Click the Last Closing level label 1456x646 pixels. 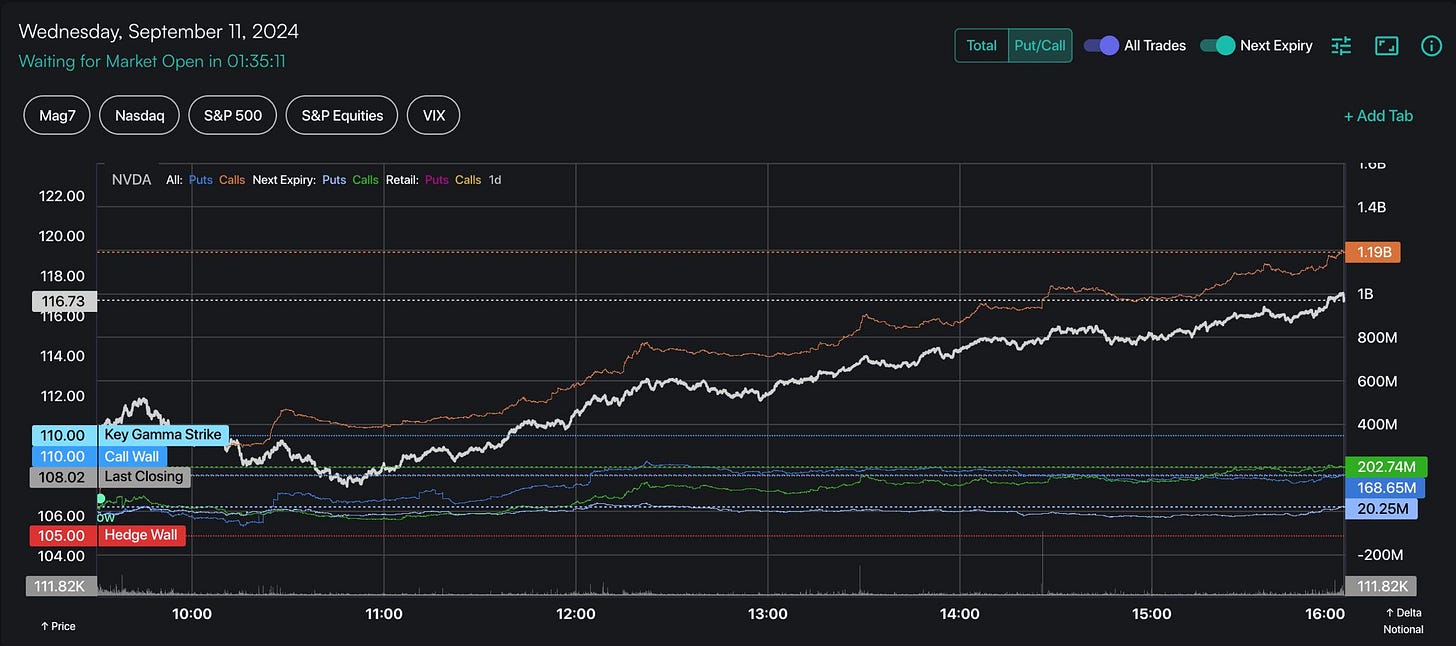(x=144, y=477)
